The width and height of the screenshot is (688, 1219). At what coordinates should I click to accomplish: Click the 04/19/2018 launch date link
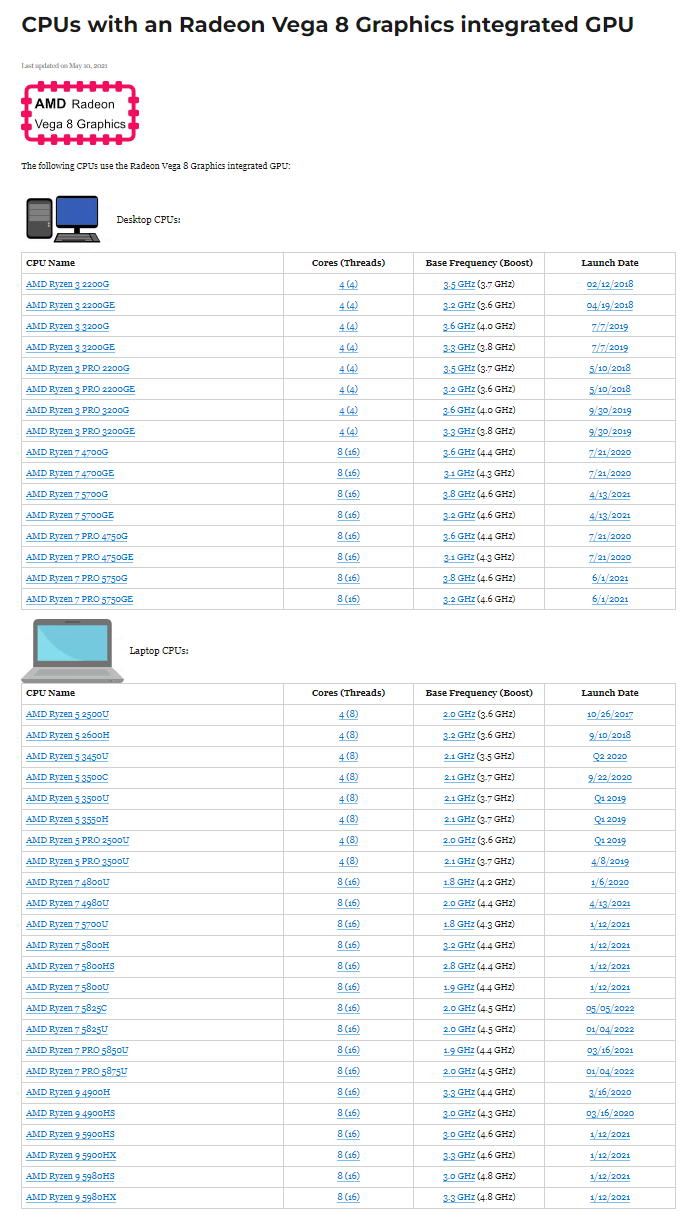click(x=610, y=306)
